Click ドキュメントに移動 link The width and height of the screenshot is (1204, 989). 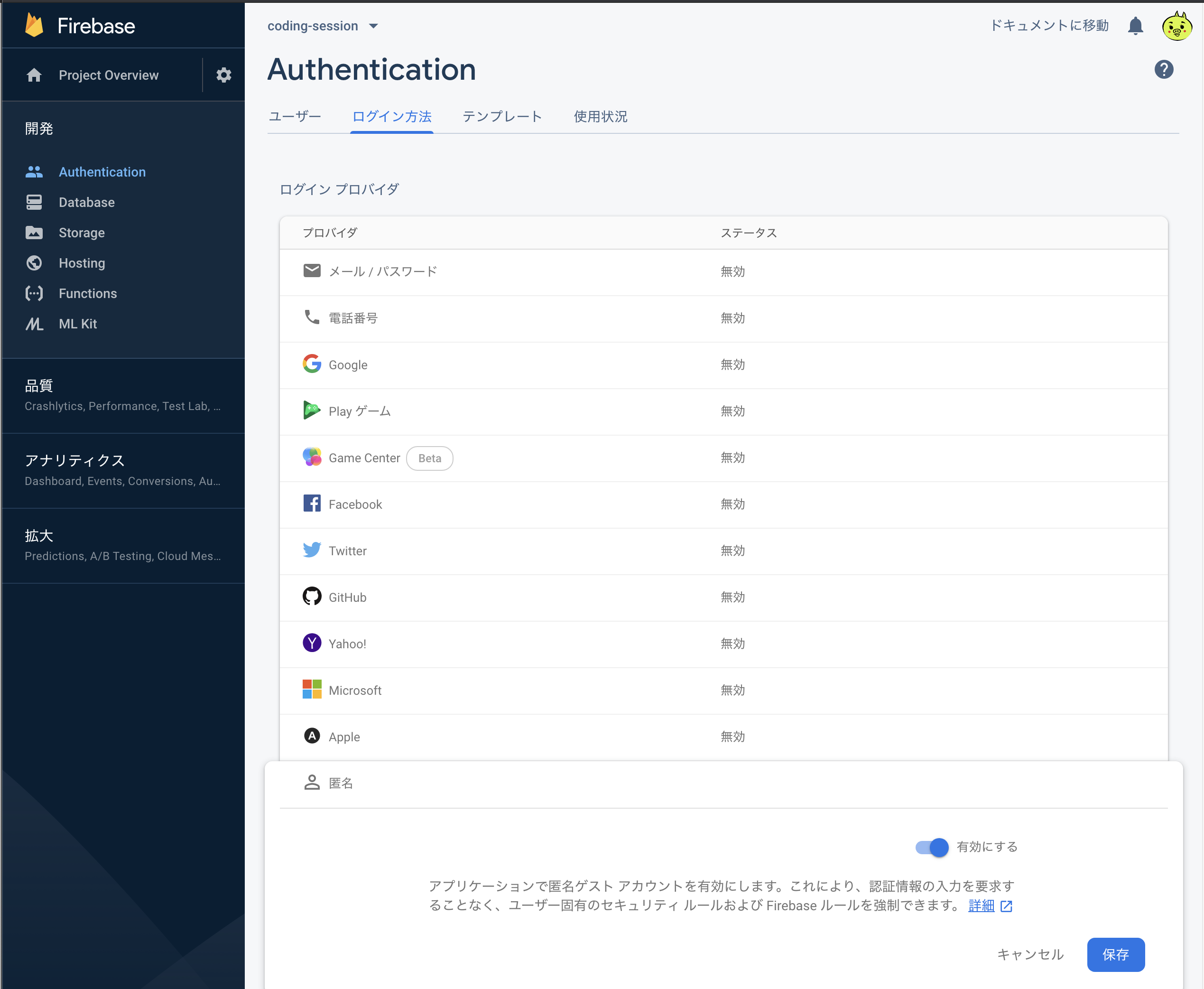[1049, 26]
